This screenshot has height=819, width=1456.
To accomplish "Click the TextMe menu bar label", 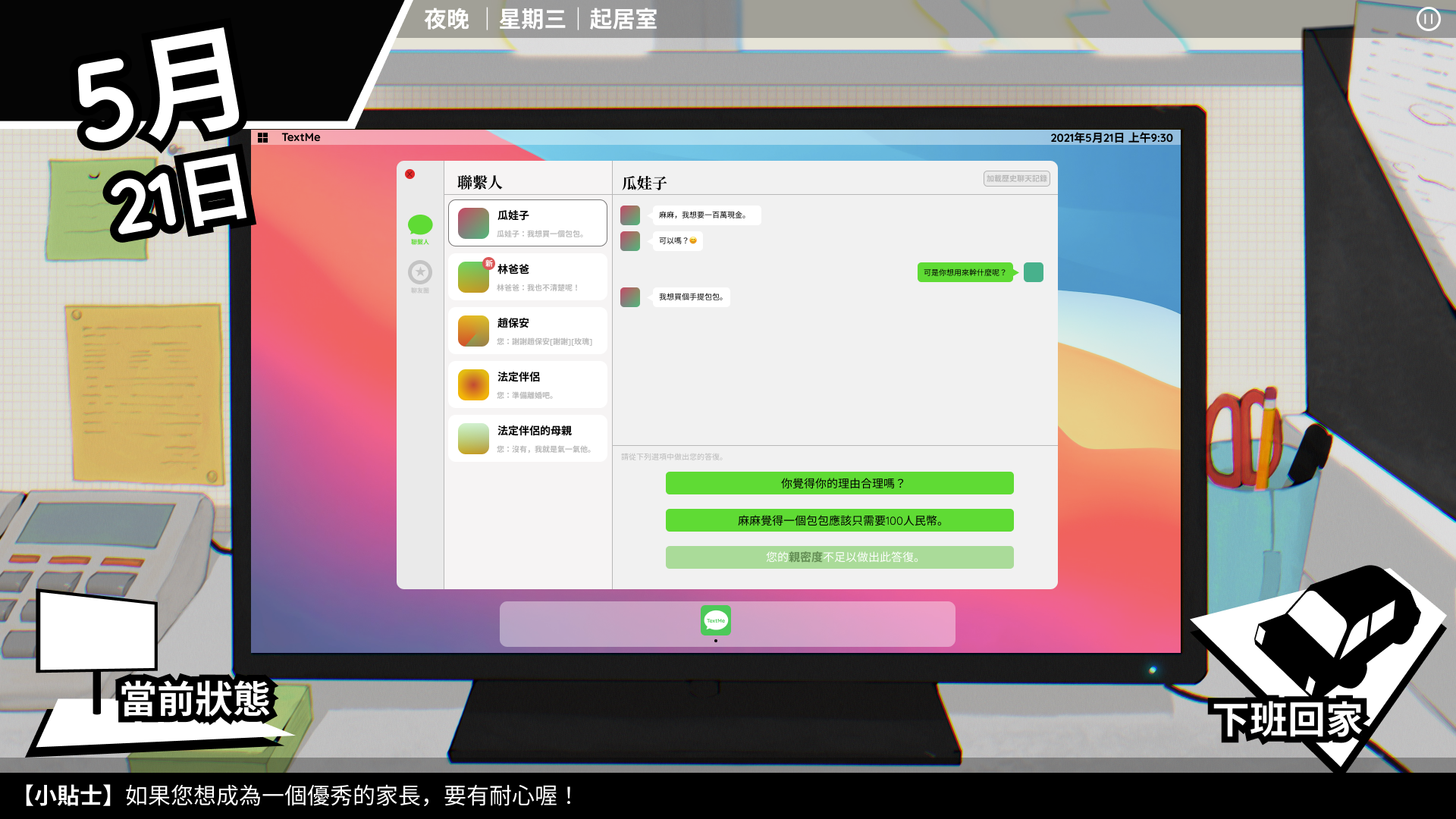I will [301, 137].
